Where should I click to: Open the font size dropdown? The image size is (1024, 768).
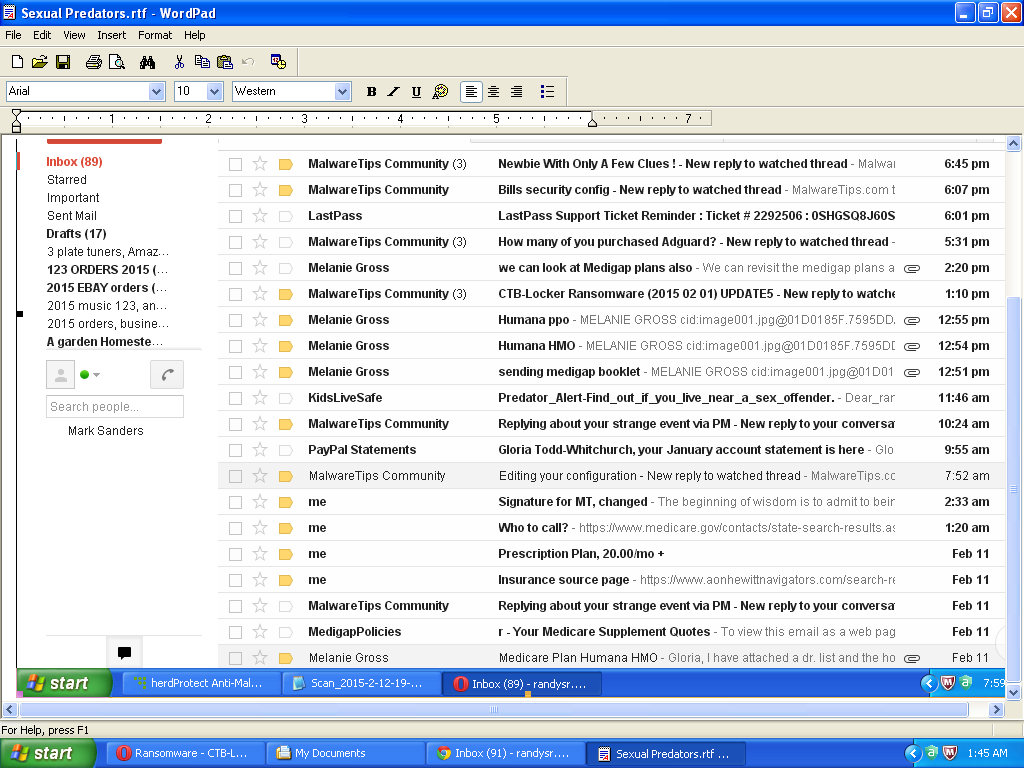(214, 92)
